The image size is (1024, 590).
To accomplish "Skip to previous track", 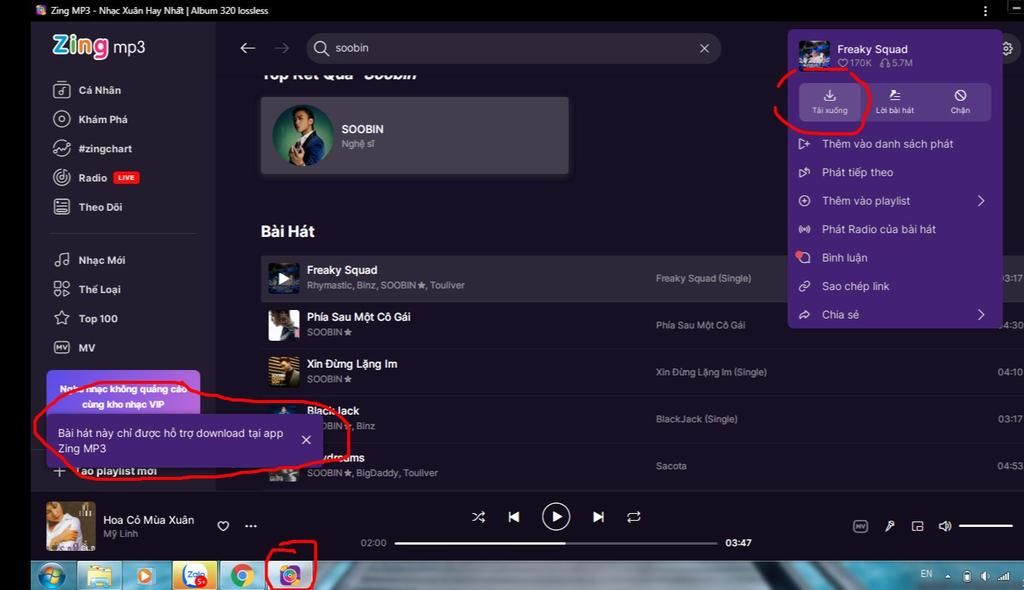I will 514,517.
